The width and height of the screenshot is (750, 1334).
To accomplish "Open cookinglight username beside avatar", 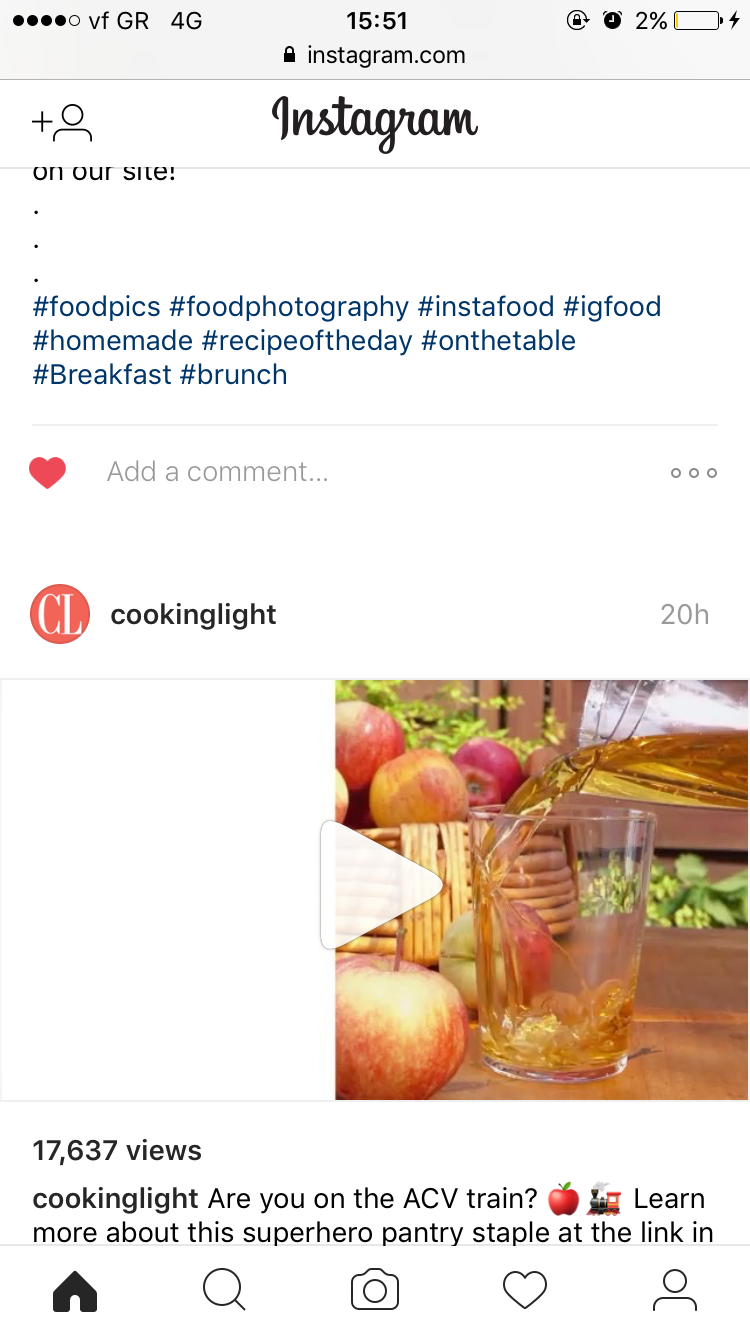I will point(193,614).
